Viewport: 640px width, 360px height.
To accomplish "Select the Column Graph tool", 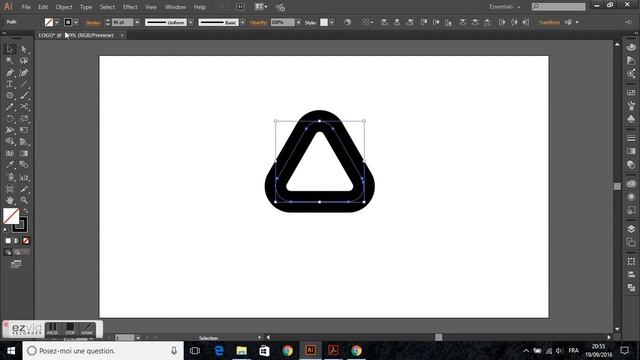I will [24, 177].
